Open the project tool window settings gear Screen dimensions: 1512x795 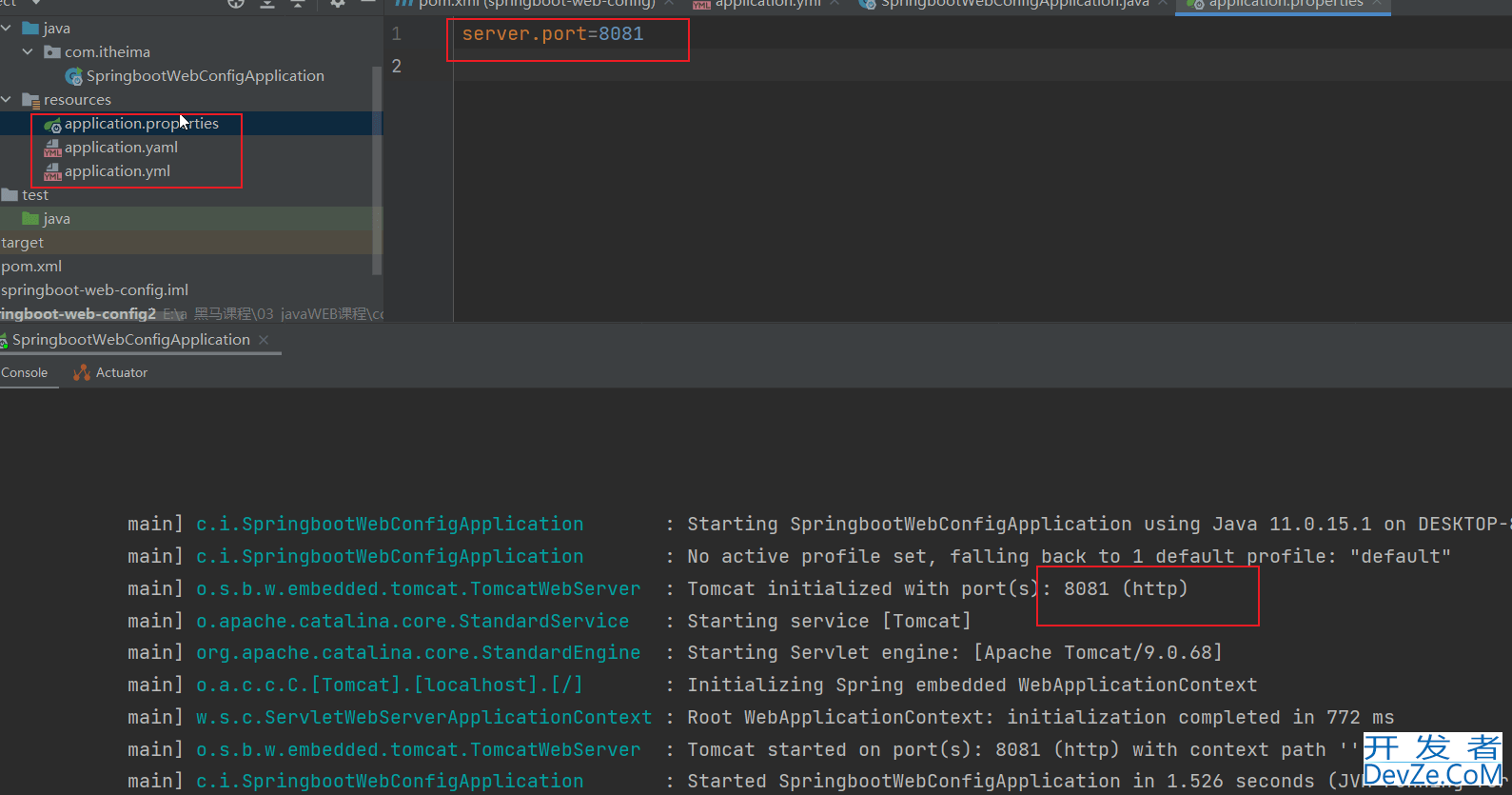[337, 4]
